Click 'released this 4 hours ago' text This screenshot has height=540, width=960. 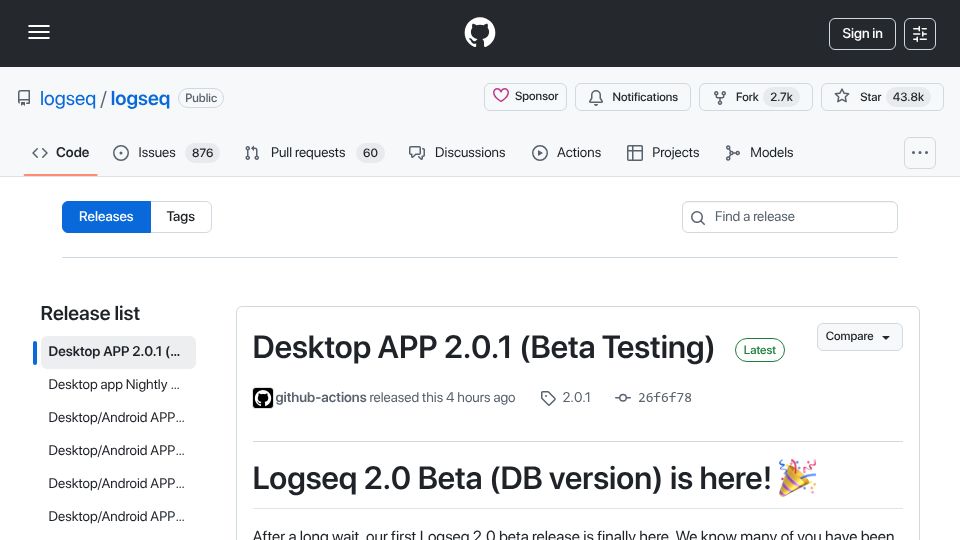pyautogui.click(x=442, y=397)
